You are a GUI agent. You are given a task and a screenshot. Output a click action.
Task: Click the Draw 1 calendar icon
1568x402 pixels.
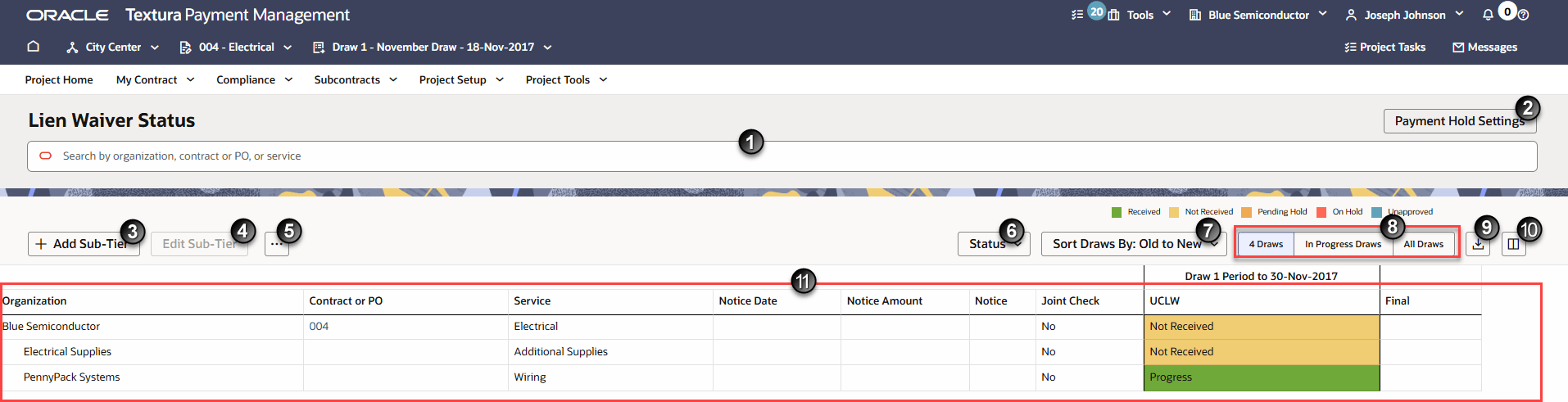319,47
